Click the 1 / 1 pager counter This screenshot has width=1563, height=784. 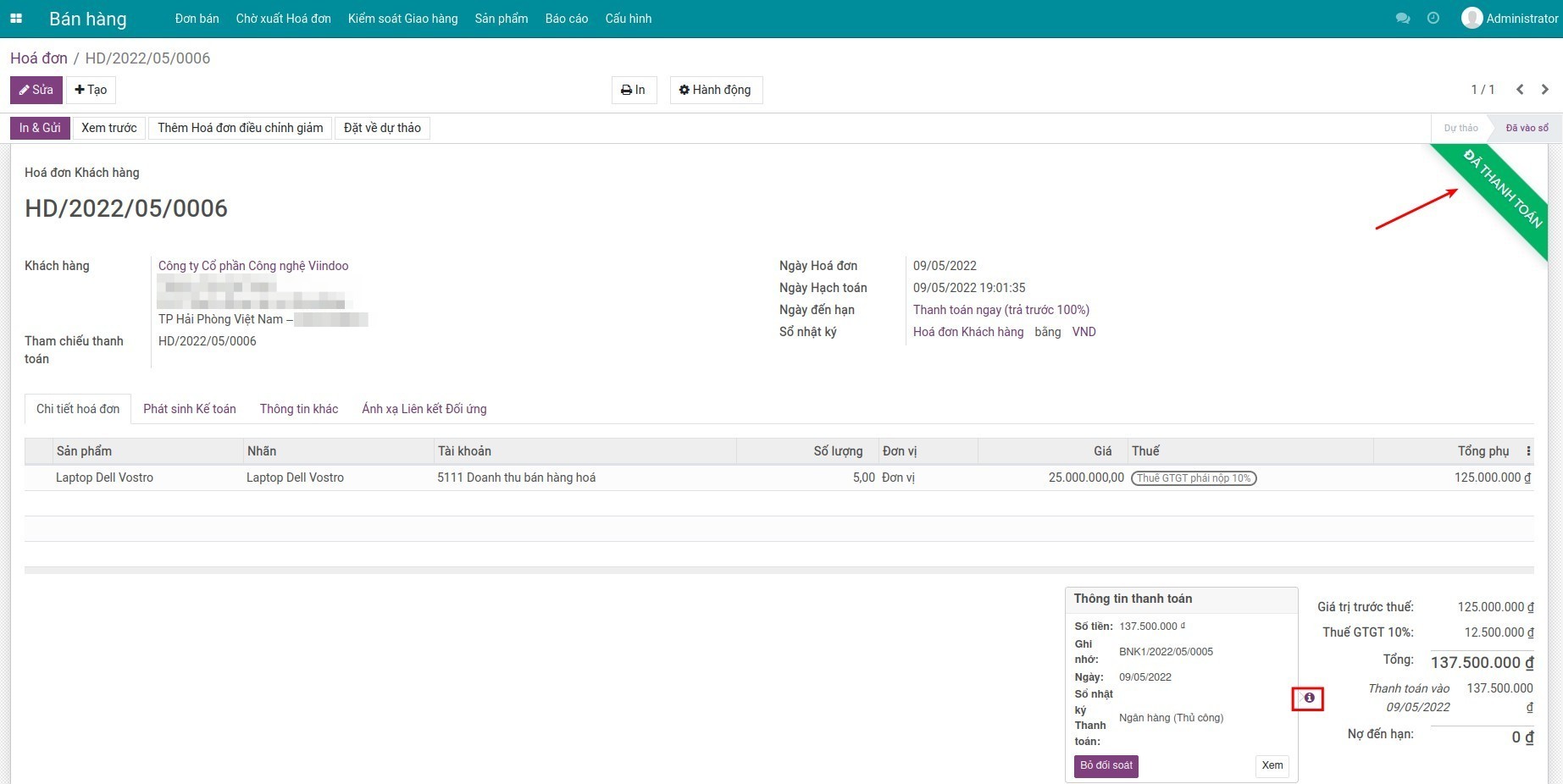click(1483, 90)
